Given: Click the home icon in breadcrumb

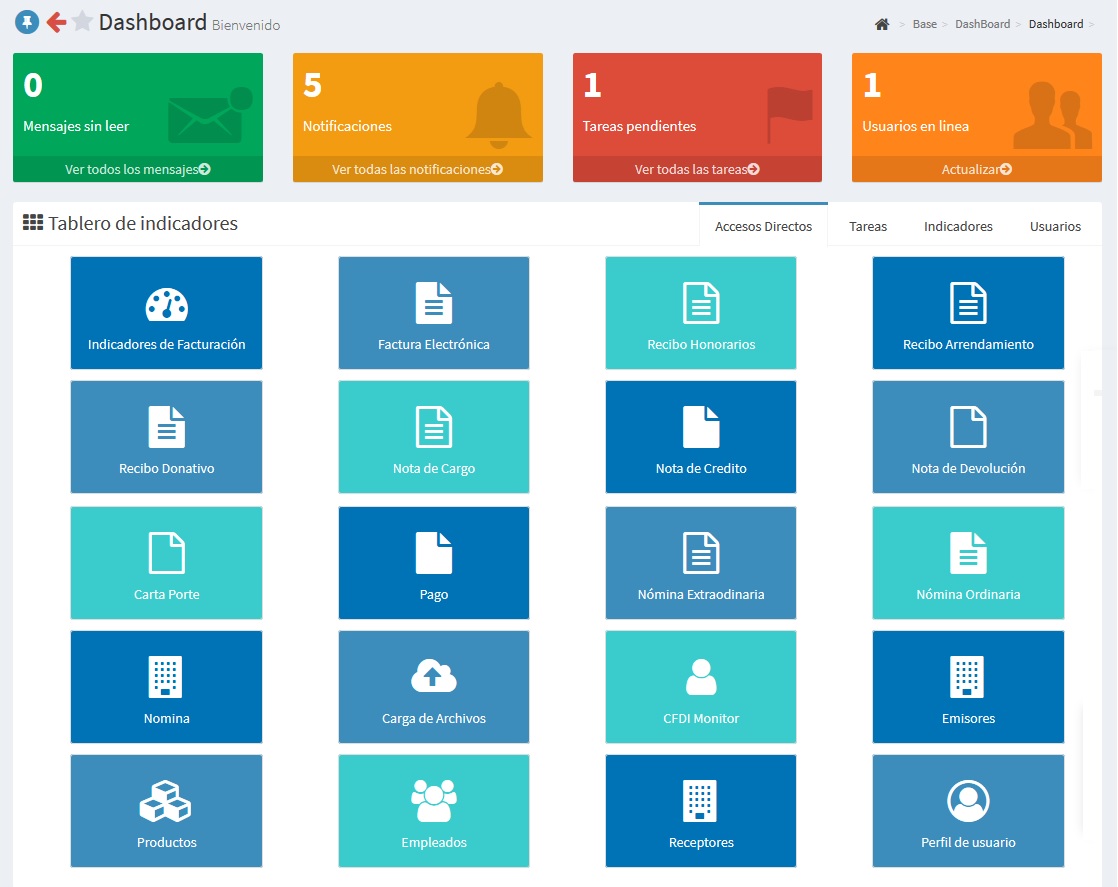Looking at the screenshot, I should pos(881,24).
